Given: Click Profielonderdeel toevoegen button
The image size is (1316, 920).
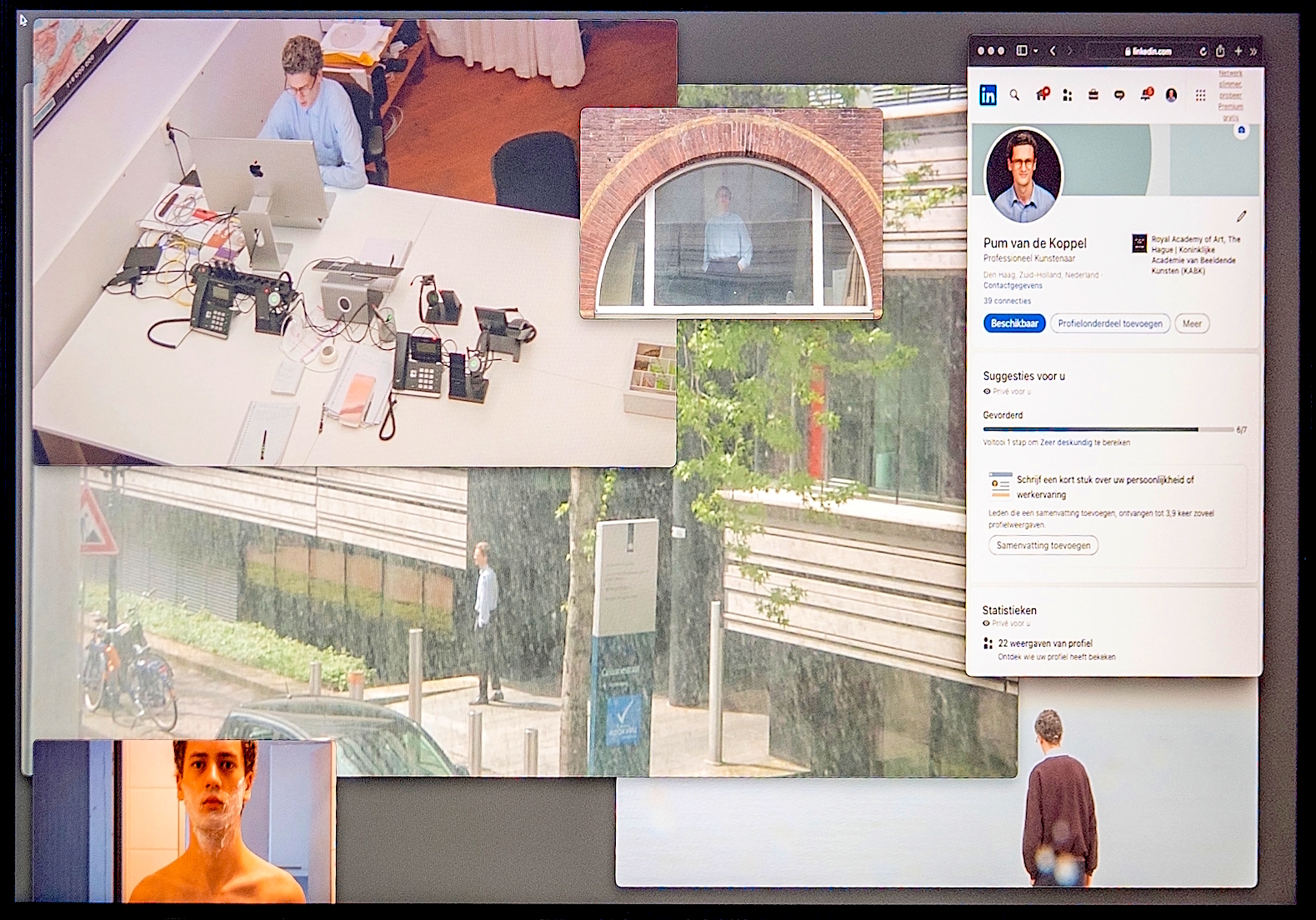Looking at the screenshot, I should (1109, 323).
